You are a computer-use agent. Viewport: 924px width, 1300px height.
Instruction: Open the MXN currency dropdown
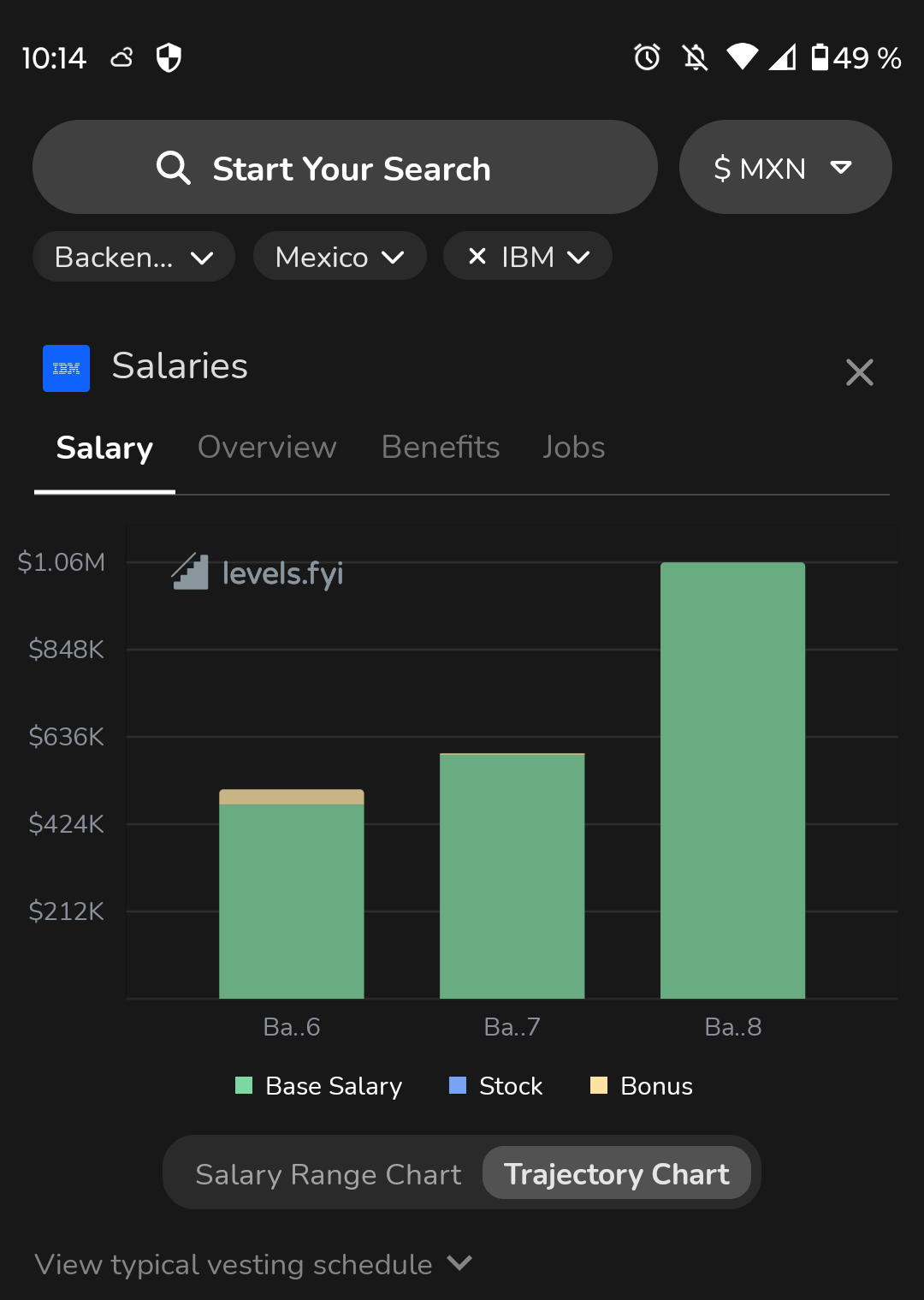point(785,168)
